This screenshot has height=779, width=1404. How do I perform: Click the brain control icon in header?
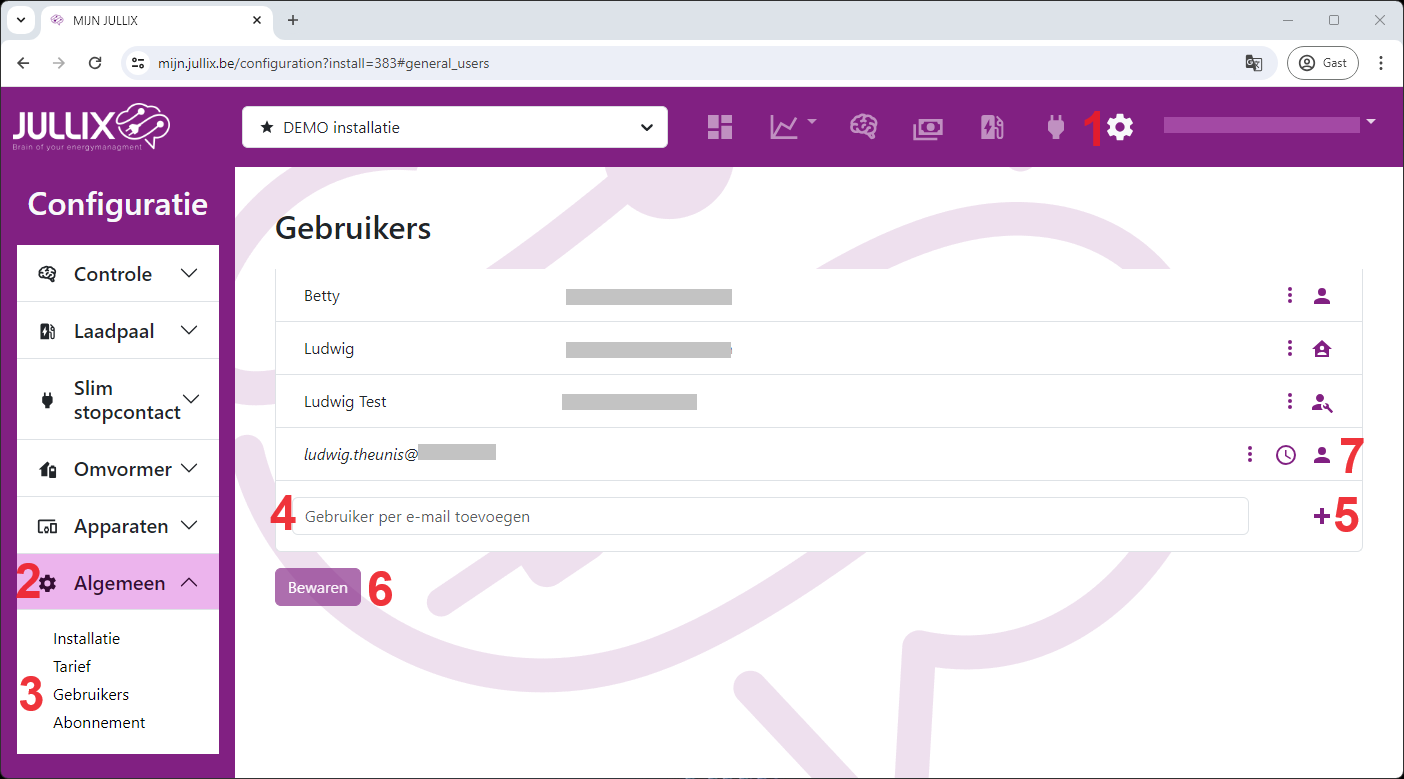coord(863,127)
